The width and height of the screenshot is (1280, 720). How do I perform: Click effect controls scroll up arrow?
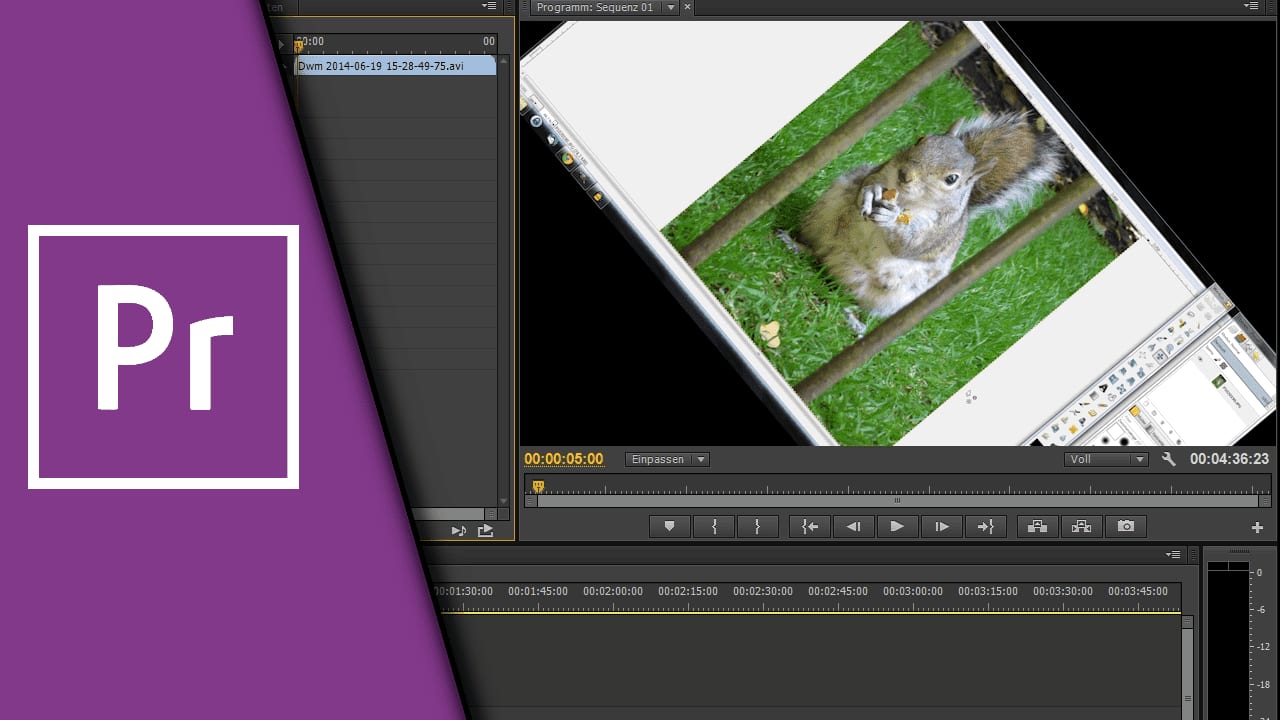pos(504,60)
